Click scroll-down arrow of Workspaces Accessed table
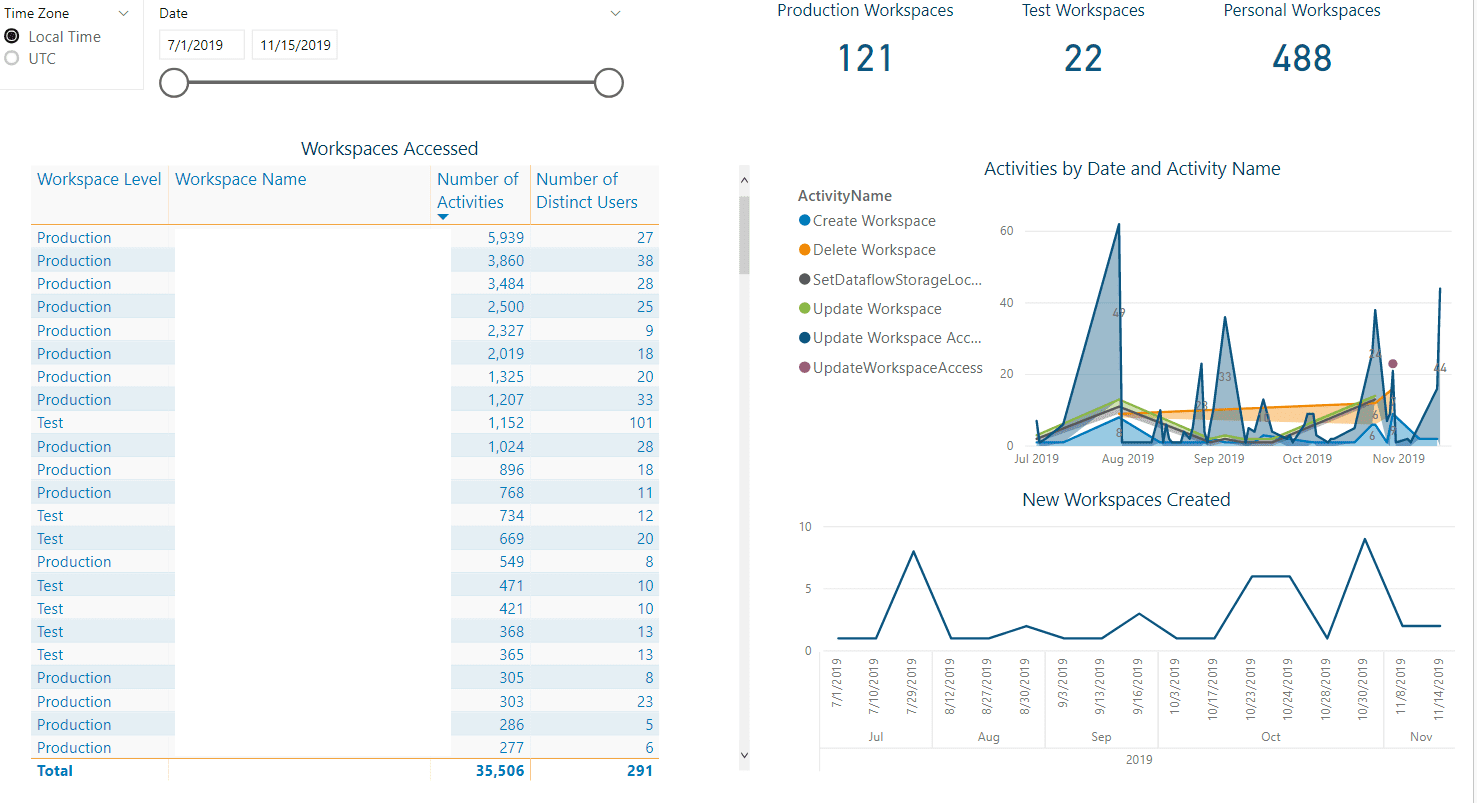 (743, 755)
